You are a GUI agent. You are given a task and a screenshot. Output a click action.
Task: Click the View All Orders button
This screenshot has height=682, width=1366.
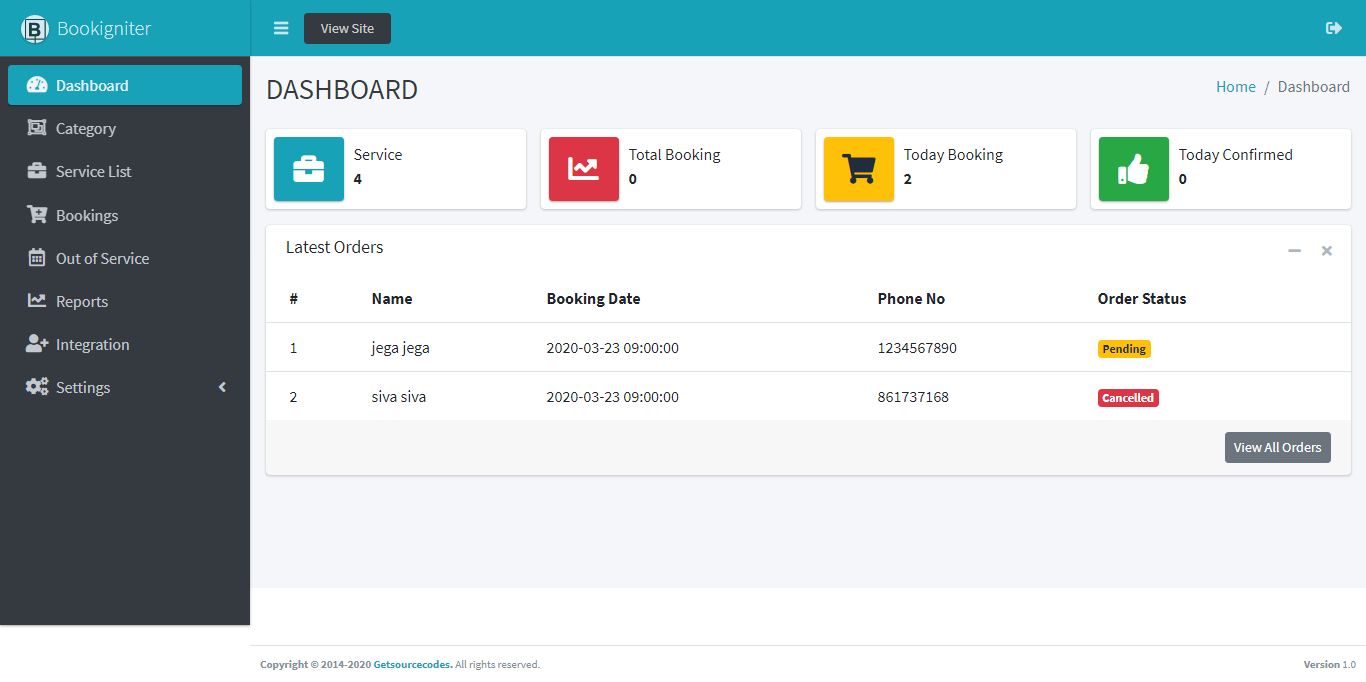1277,447
